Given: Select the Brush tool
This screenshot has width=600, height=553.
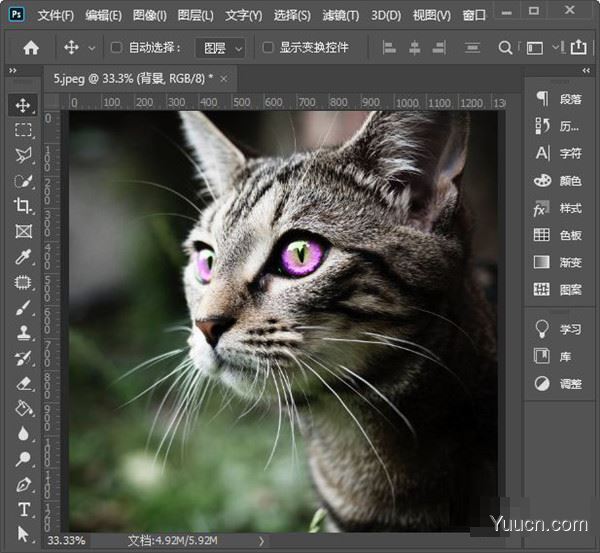Looking at the screenshot, I should pos(23,308).
